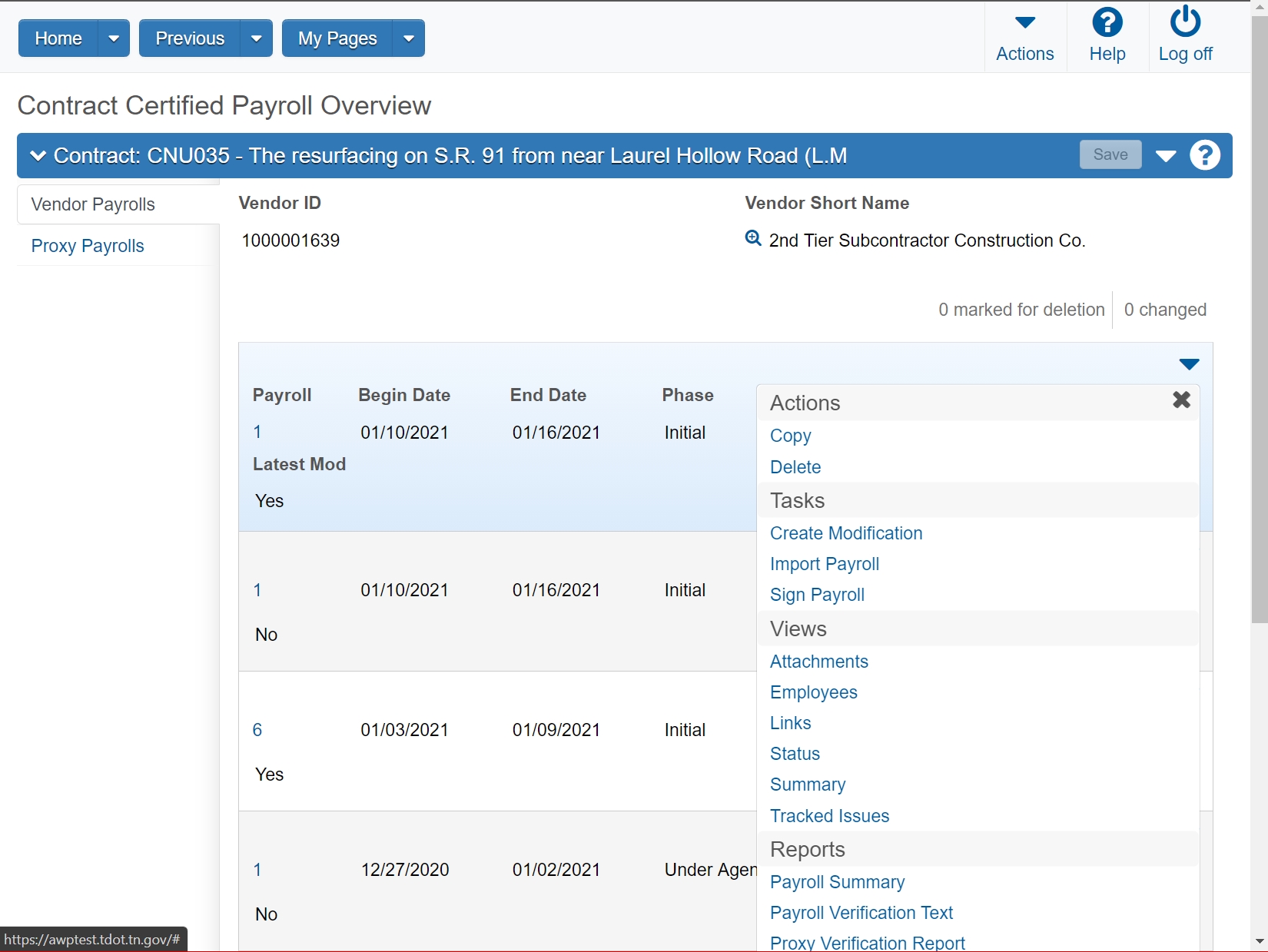Open the row actions arrow of the first payroll
1268x952 pixels.
(x=1189, y=364)
